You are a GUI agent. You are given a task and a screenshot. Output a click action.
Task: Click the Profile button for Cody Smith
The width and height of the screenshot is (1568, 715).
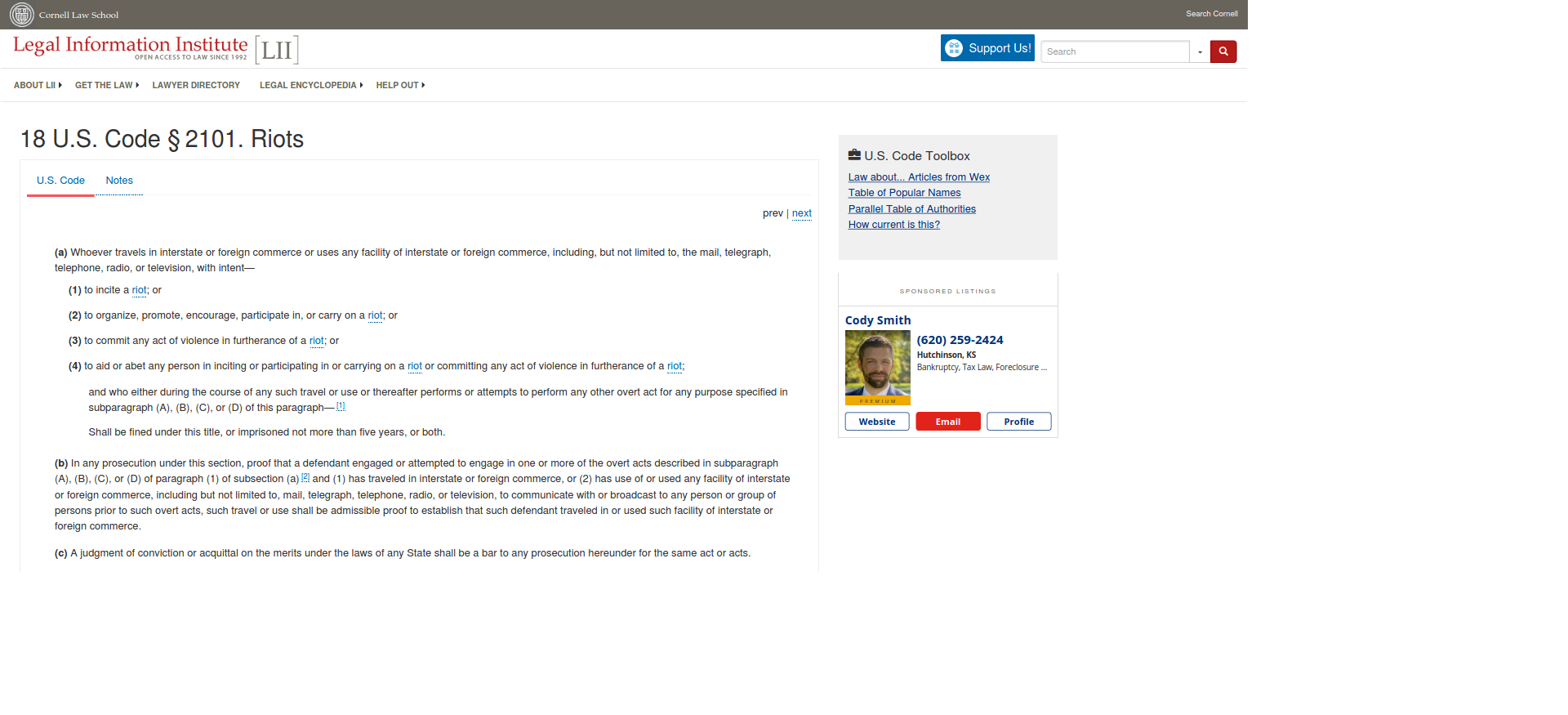pos(1019,422)
